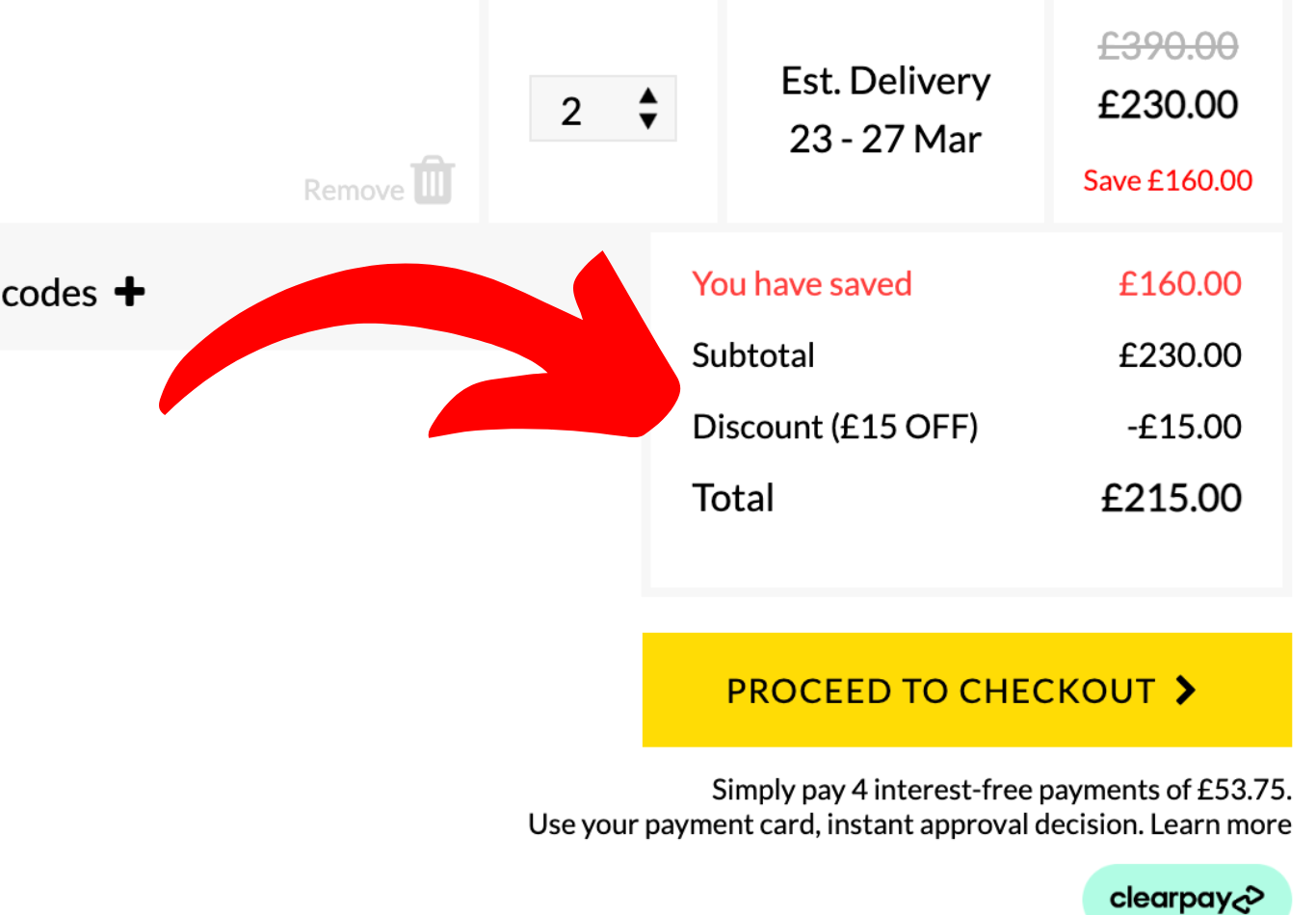1316x915 pixels.
Task: Click the crossed-out £390.00 price
Action: pyautogui.click(x=1169, y=43)
